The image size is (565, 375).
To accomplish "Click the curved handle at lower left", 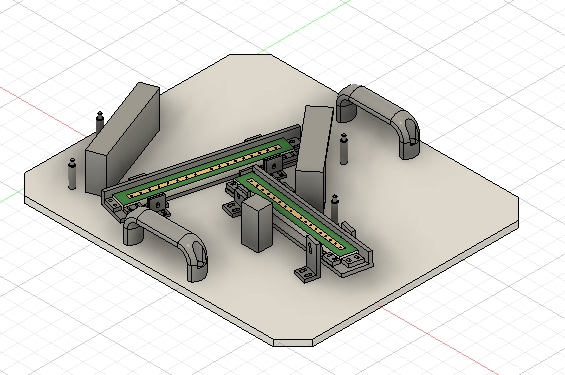I will click(x=166, y=243).
